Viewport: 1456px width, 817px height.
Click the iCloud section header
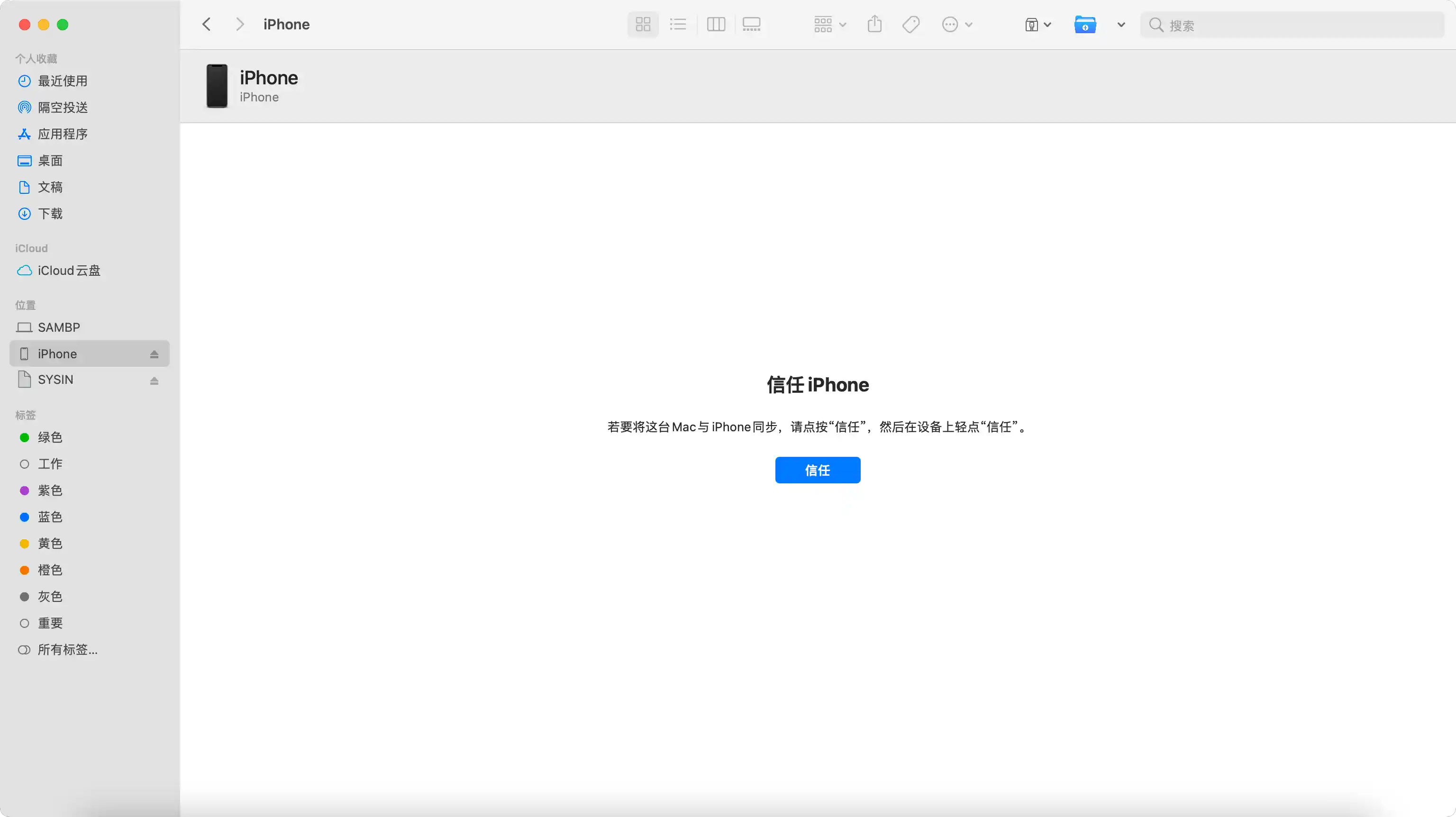[x=31, y=249]
